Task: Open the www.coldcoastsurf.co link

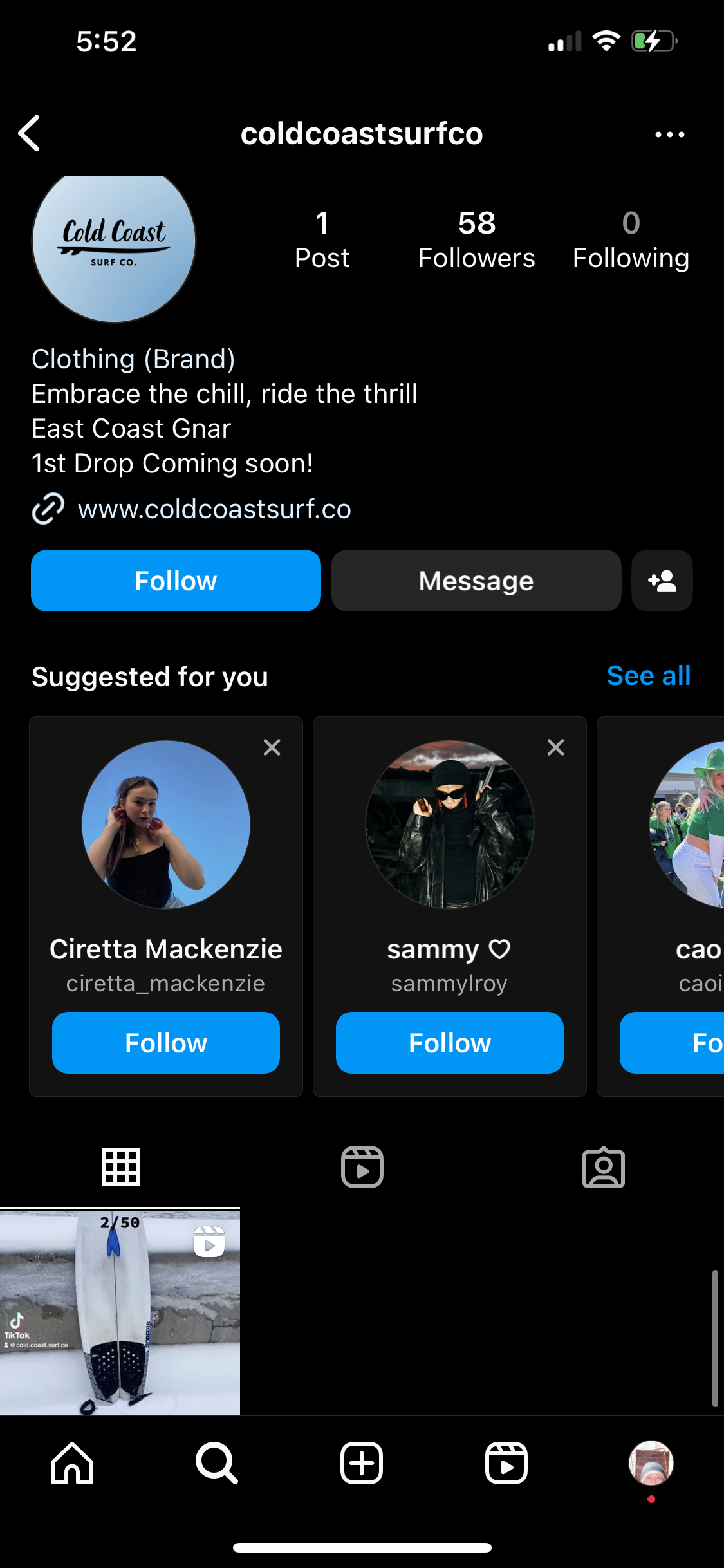Action: tap(214, 509)
